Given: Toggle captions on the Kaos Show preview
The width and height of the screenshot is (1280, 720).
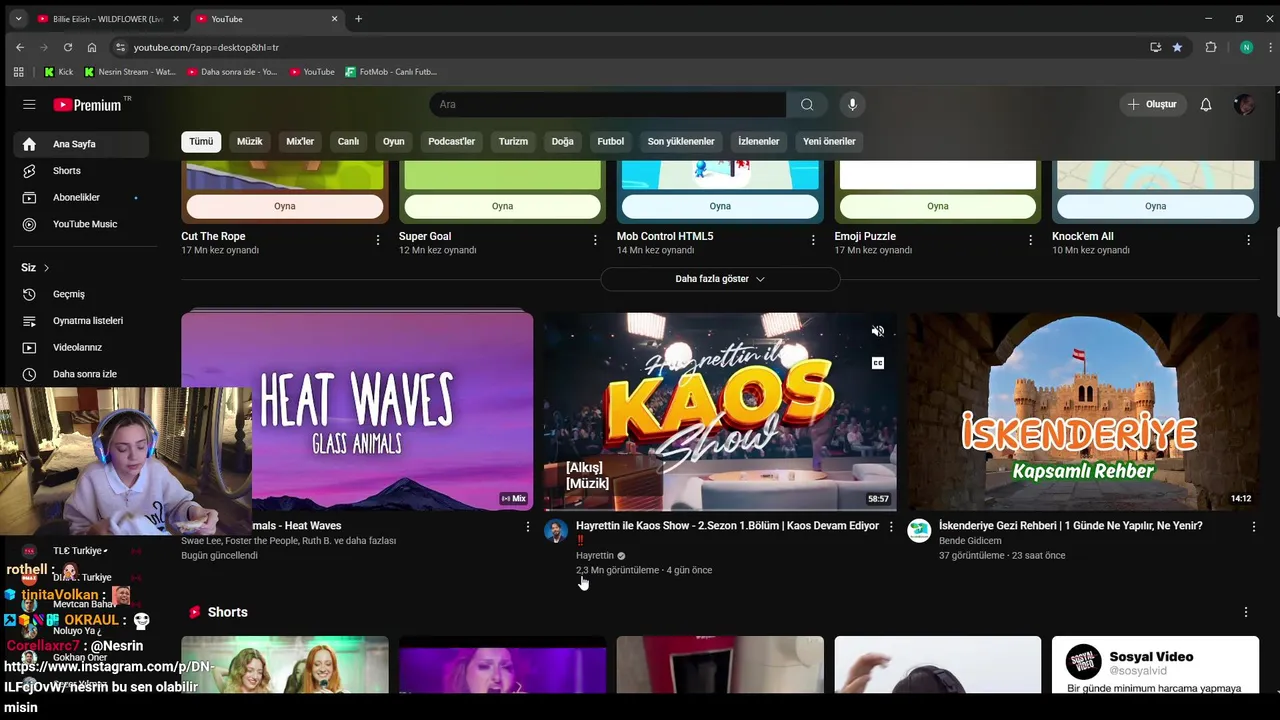Looking at the screenshot, I should click(x=878, y=363).
